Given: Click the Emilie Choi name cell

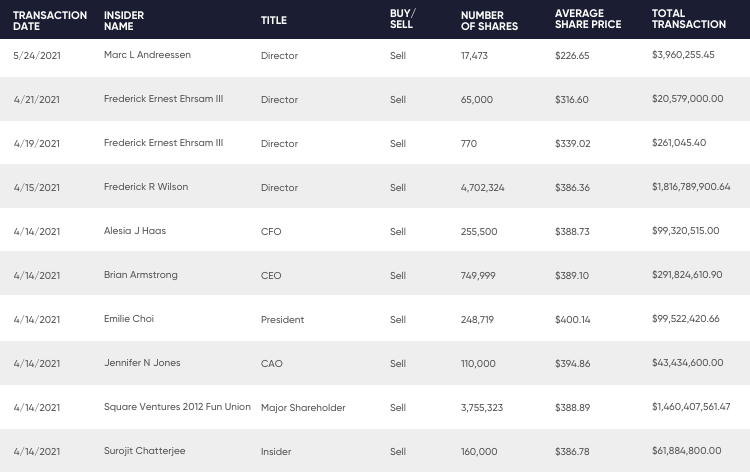Looking at the screenshot, I should tap(129, 318).
